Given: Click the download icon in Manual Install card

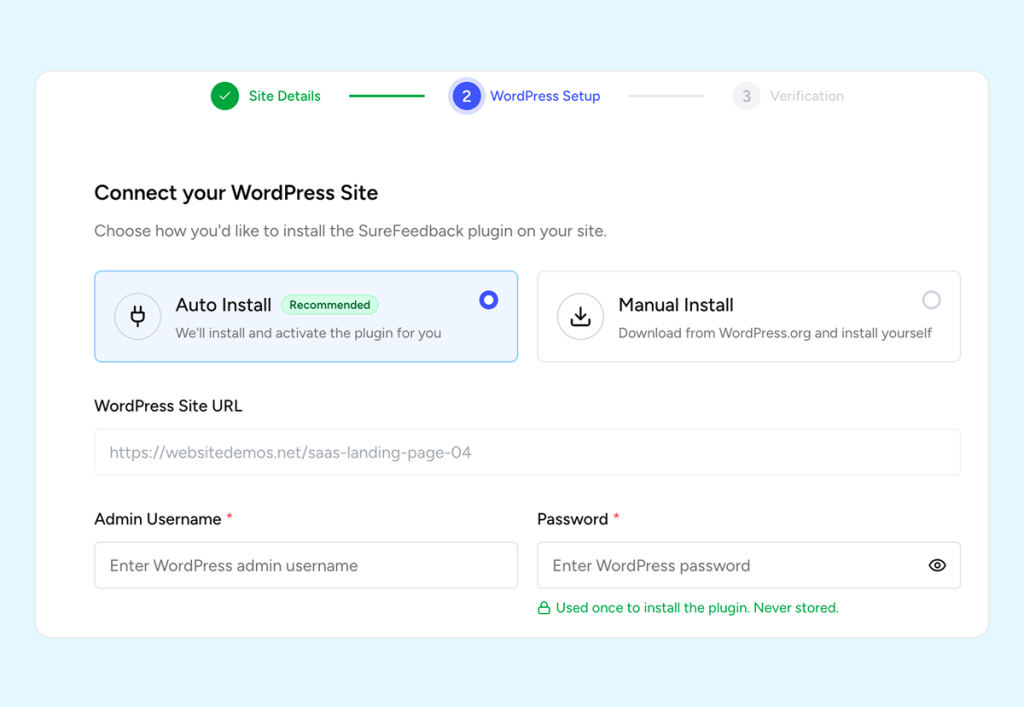Looking at the screenshot, I should click(x=580, y=316).
